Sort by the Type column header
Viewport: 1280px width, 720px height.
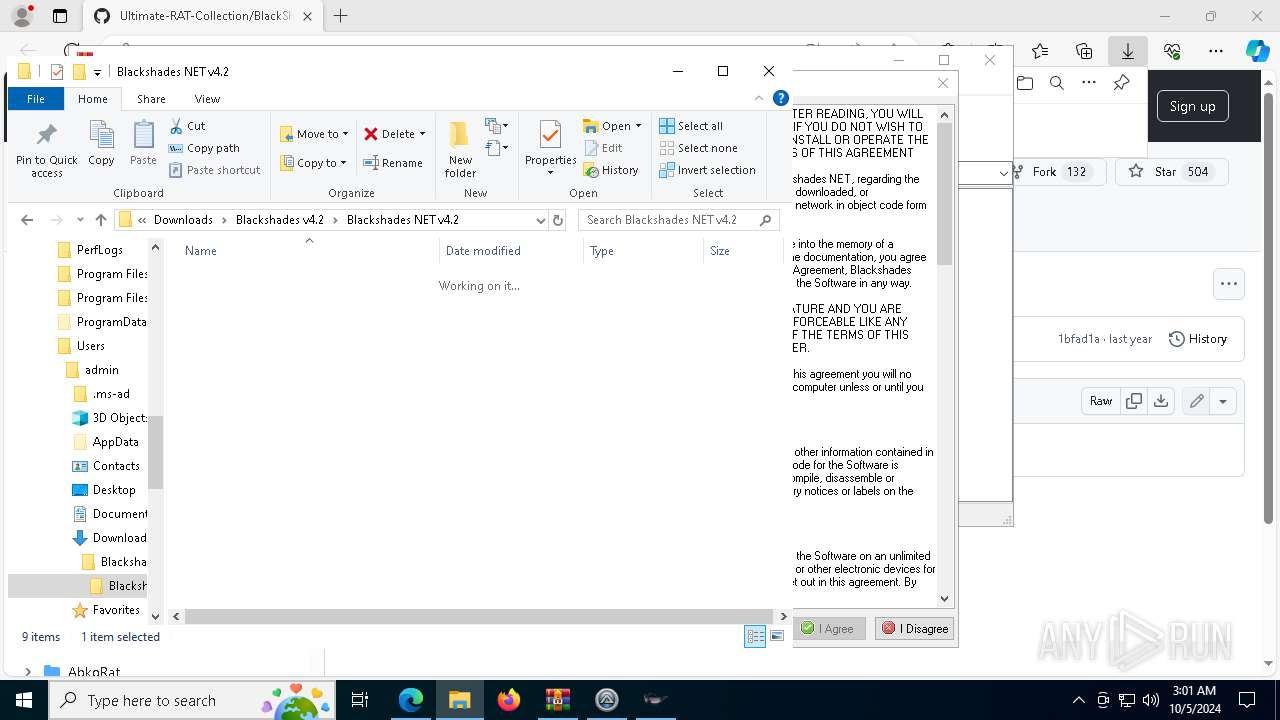click(x=643, y=251)
